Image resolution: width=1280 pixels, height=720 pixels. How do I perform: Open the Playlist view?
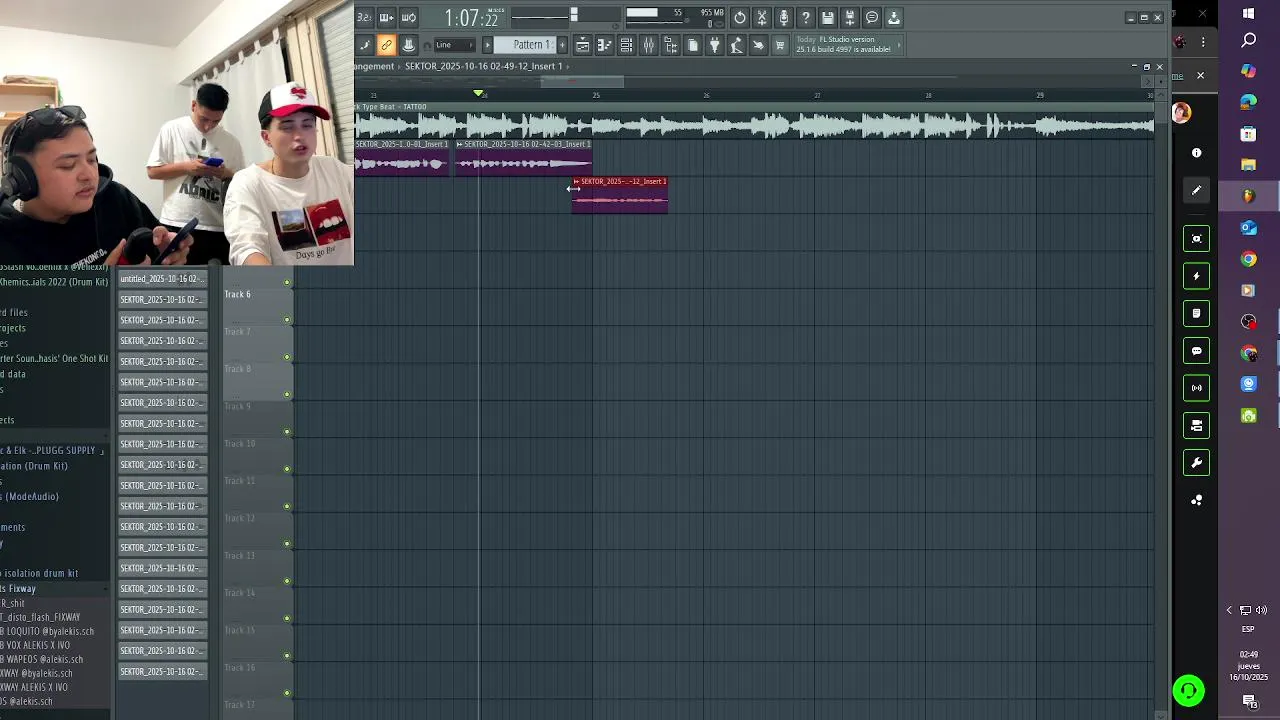pyautogui.click(x=583, y=45)
